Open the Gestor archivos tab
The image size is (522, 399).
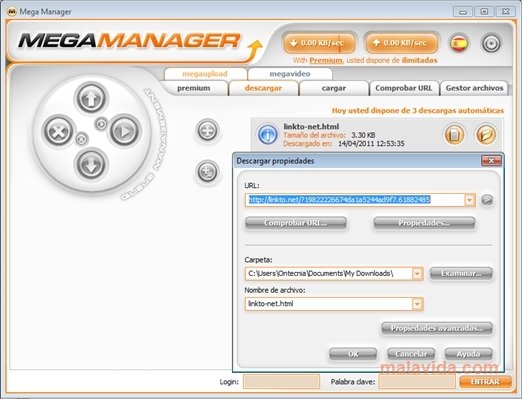(x=474, y=88)
